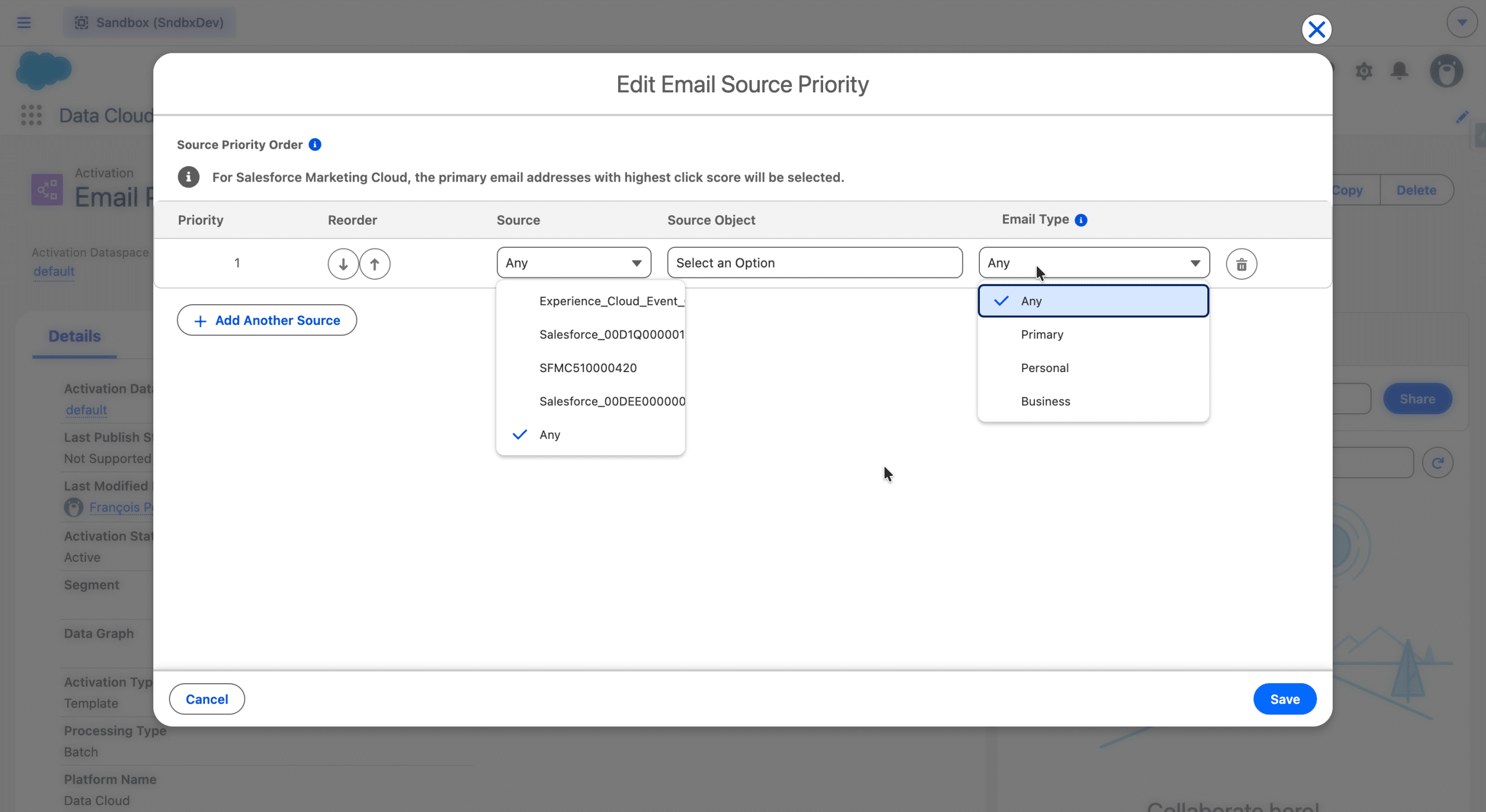Choose Primary email type option
The width and height of the screenshot is (1486, 812).
point(1042,334)
